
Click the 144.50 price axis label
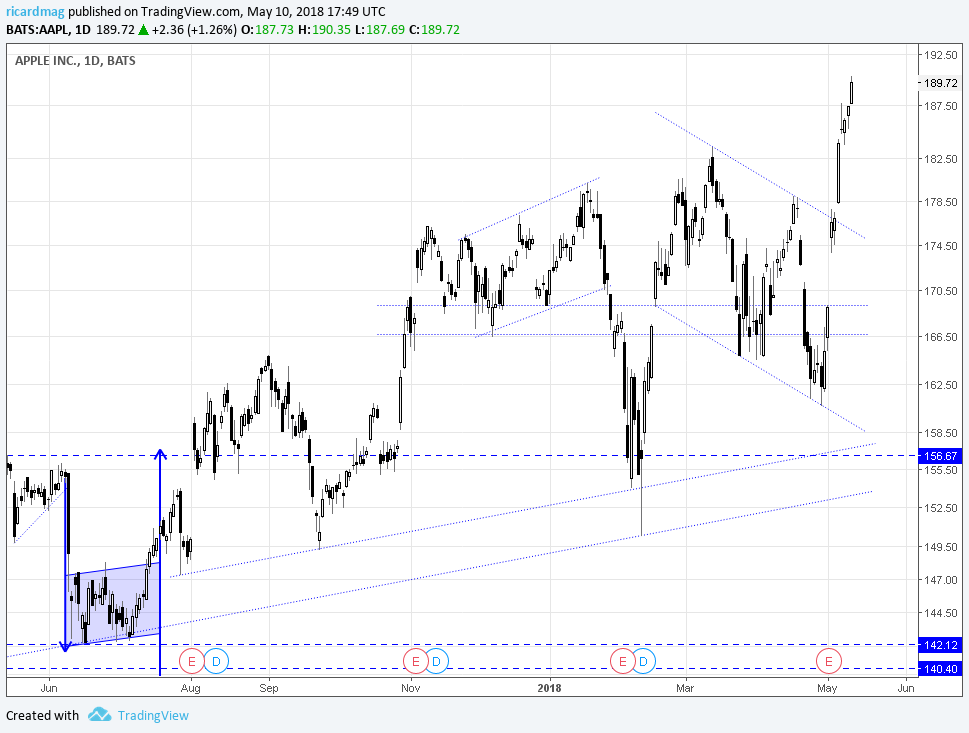tap(941, 612)
